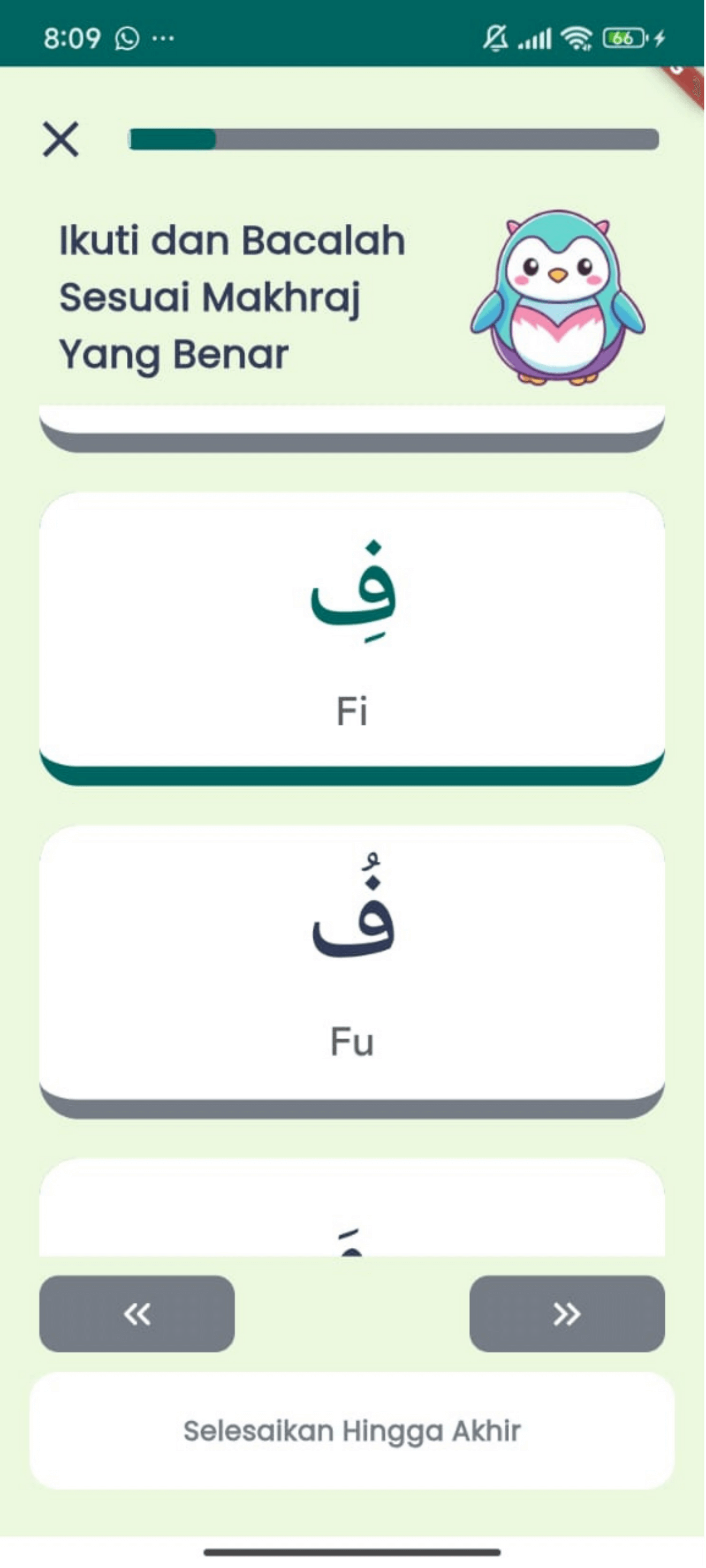706x1568 pixels.
Task: Tap the home gesture bar
Action: [352, 1551]
